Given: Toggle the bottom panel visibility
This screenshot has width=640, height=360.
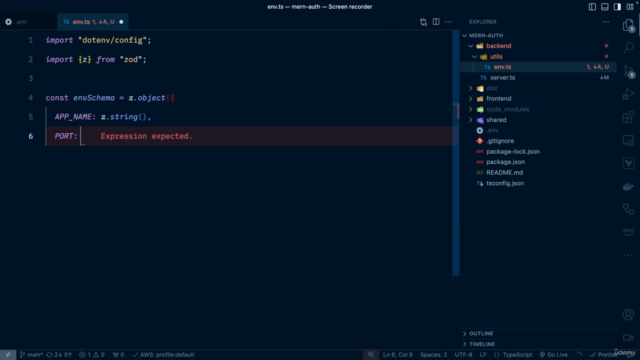Looking at the screenshot, I should coord(604,7).
